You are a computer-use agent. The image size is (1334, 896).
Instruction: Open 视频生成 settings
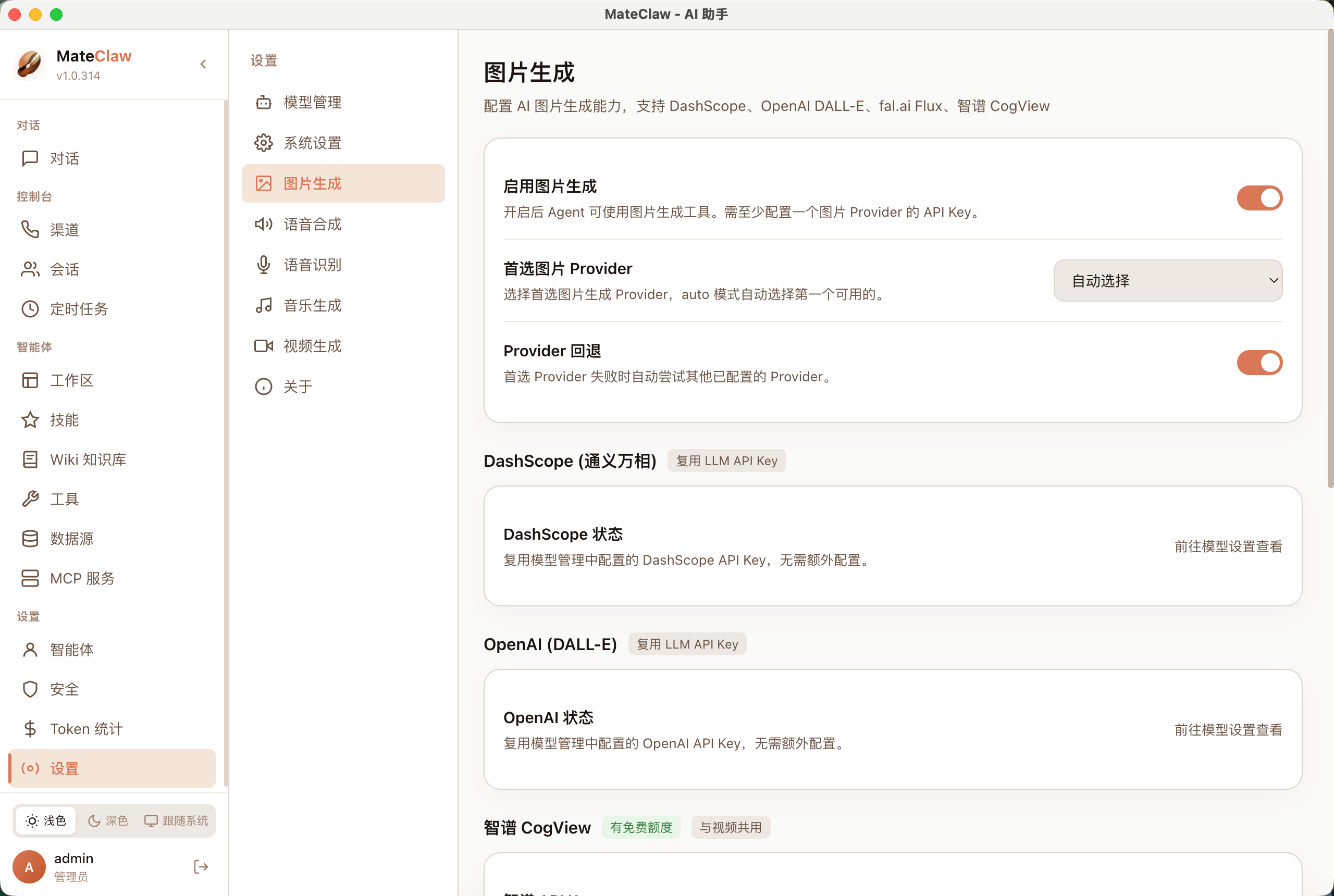(312, 345)
